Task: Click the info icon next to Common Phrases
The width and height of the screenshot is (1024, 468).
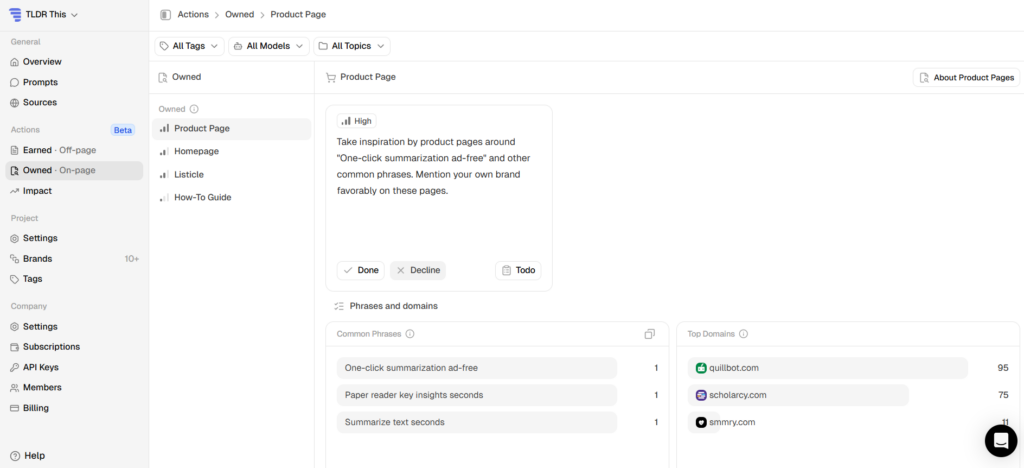Action: click(x=410, y=334)
